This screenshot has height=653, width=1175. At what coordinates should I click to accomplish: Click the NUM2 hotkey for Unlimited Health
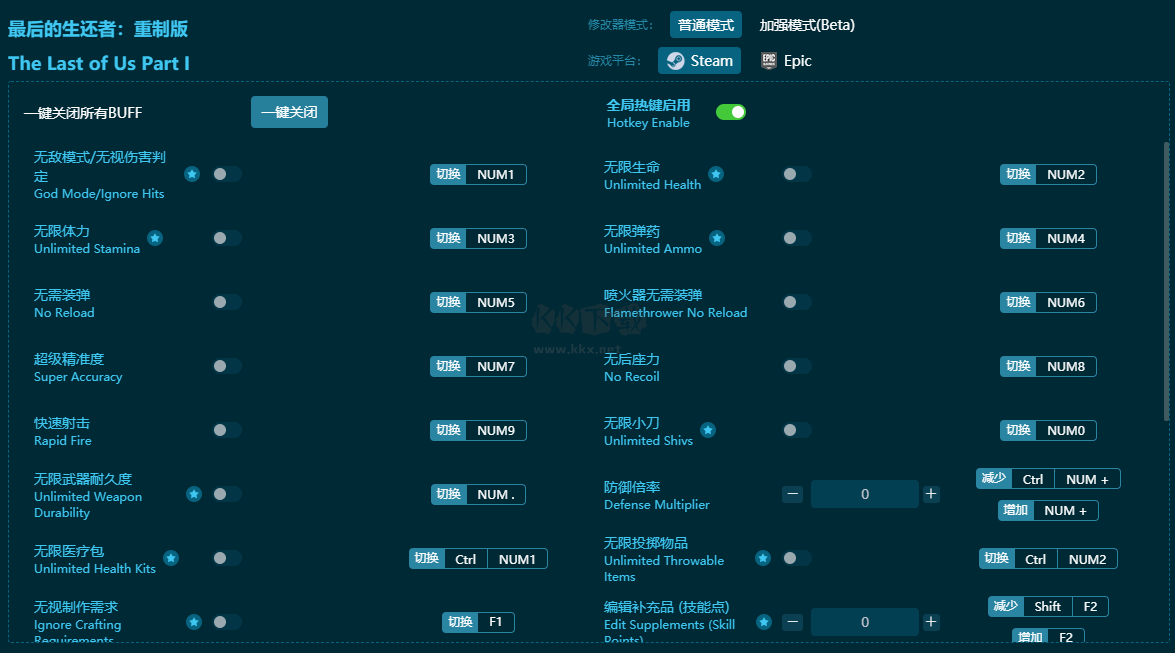1048,175
